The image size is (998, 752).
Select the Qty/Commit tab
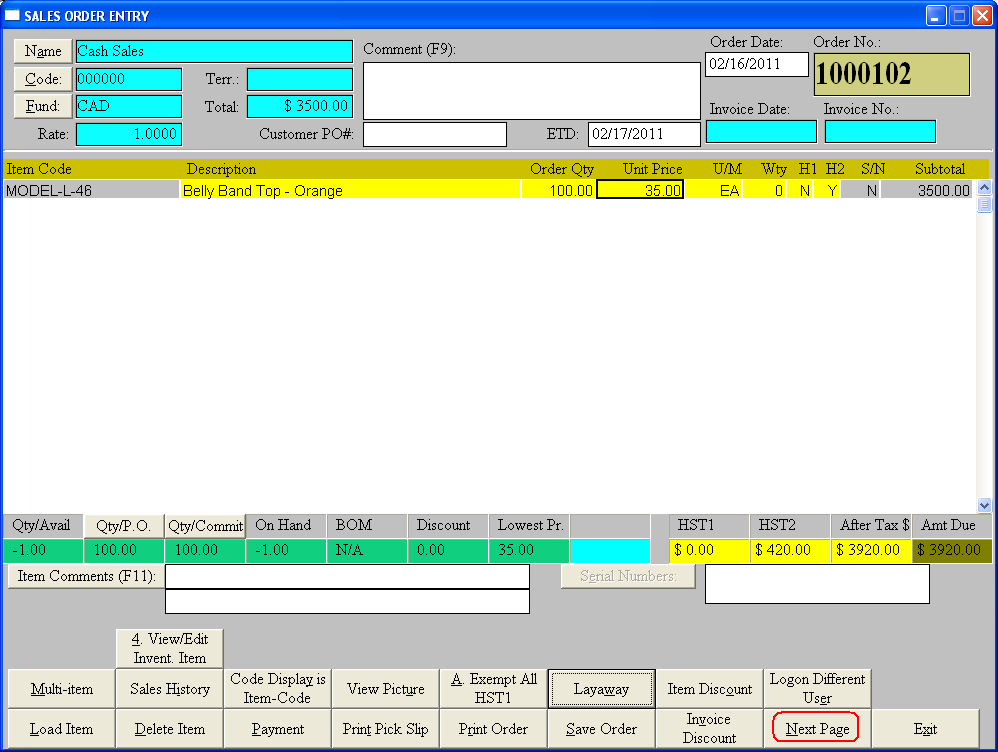(x=205, y=526)
